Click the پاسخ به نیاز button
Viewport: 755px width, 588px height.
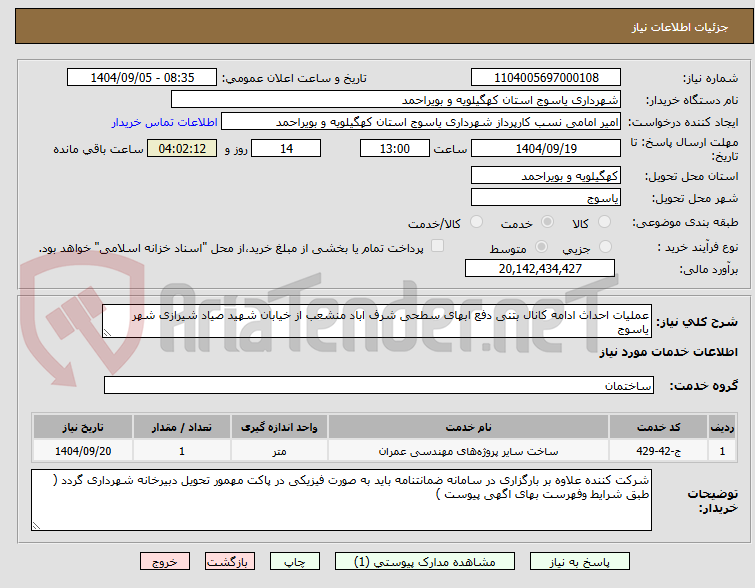point(580,562)
